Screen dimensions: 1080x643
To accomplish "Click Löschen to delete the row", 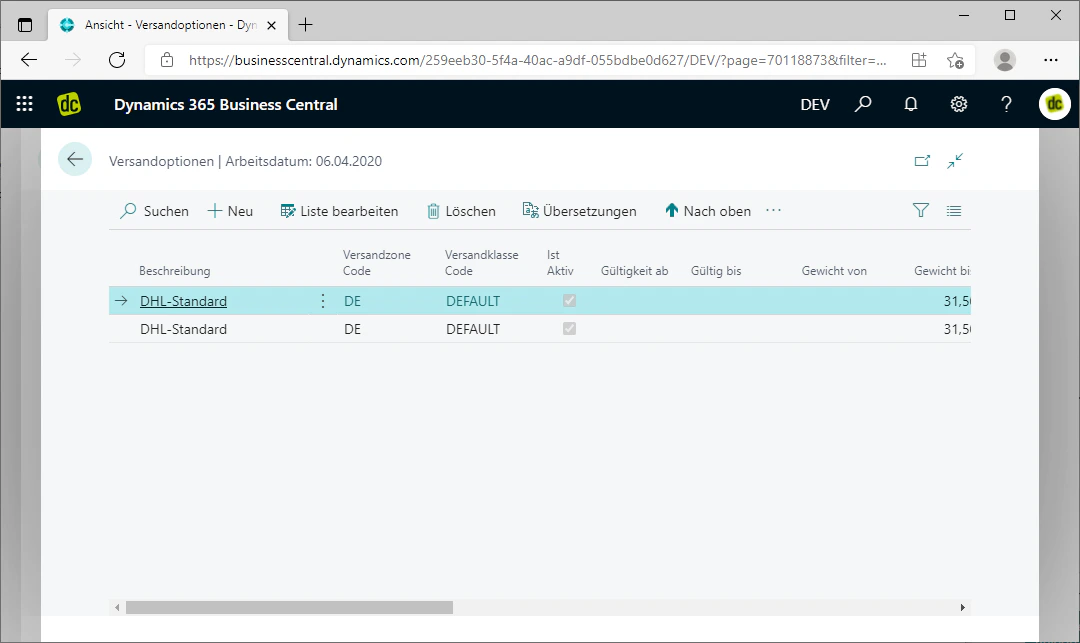I will (x=461, y=211).
